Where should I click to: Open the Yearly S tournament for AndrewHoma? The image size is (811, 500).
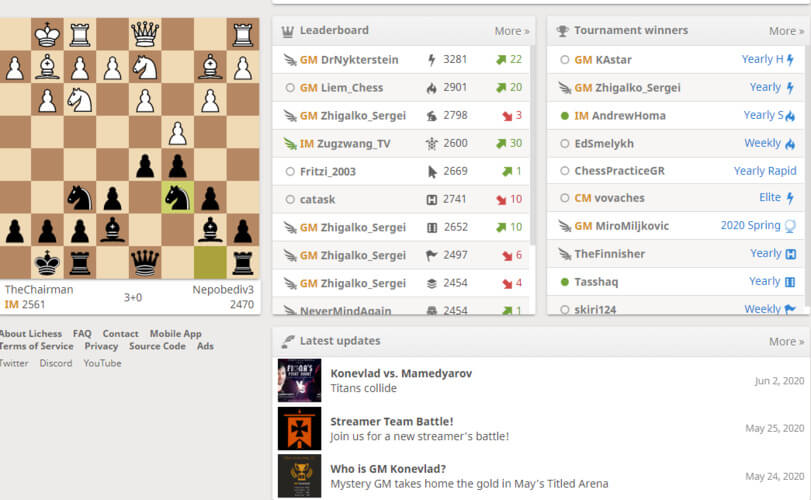pos(769,115)
